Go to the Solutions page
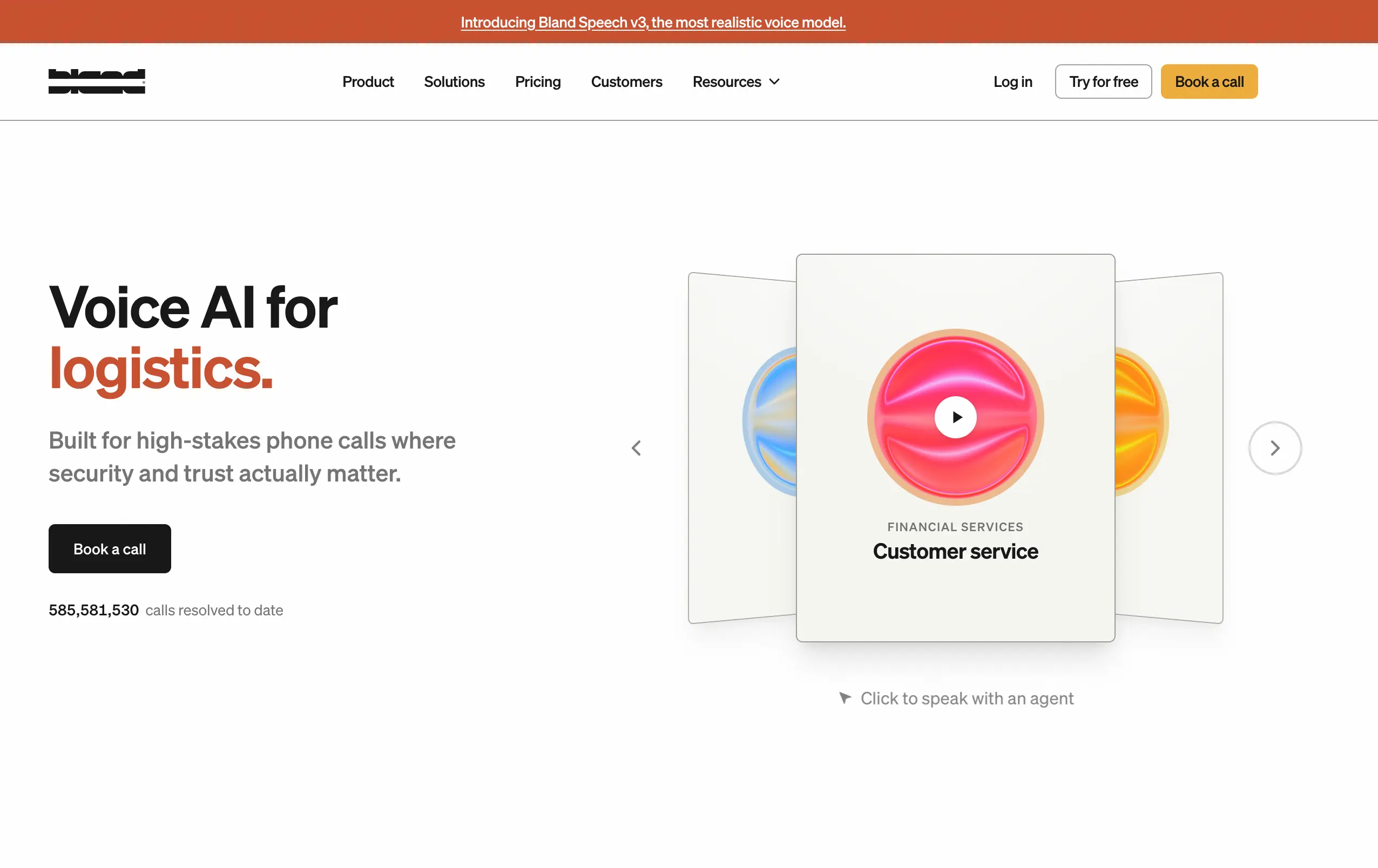 454,82
